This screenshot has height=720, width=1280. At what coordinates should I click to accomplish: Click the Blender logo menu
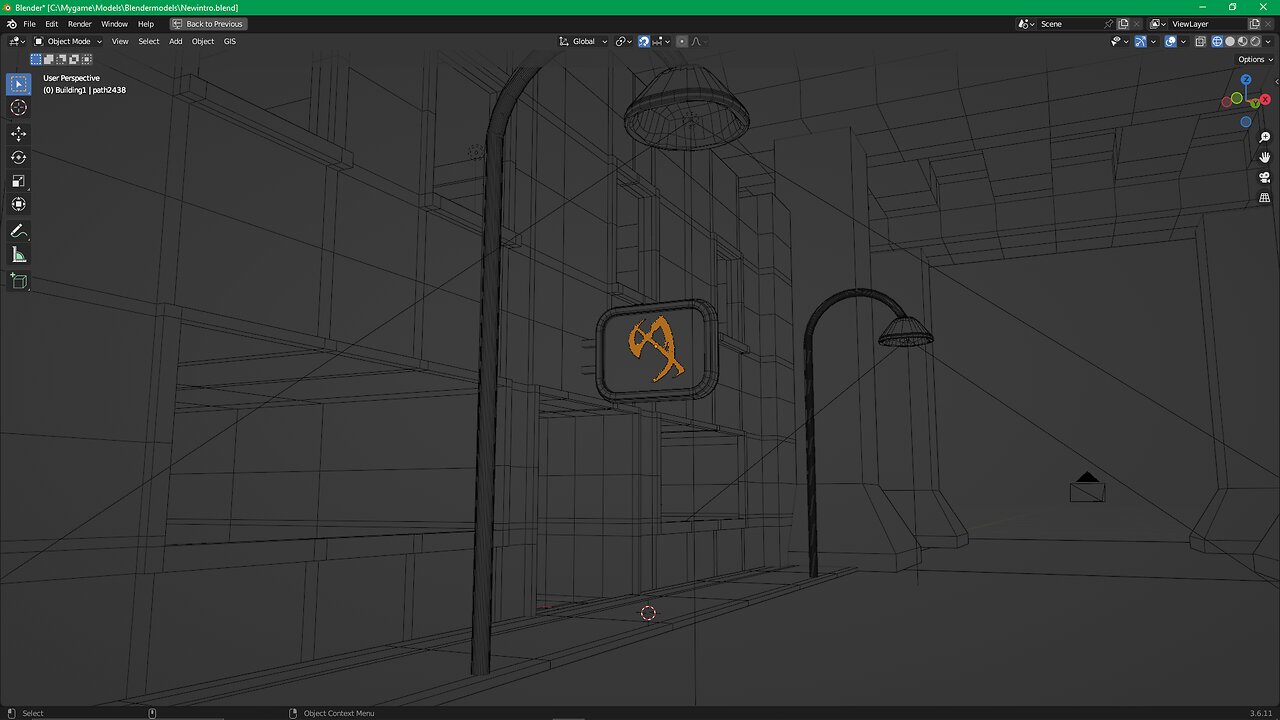point(11,23)
